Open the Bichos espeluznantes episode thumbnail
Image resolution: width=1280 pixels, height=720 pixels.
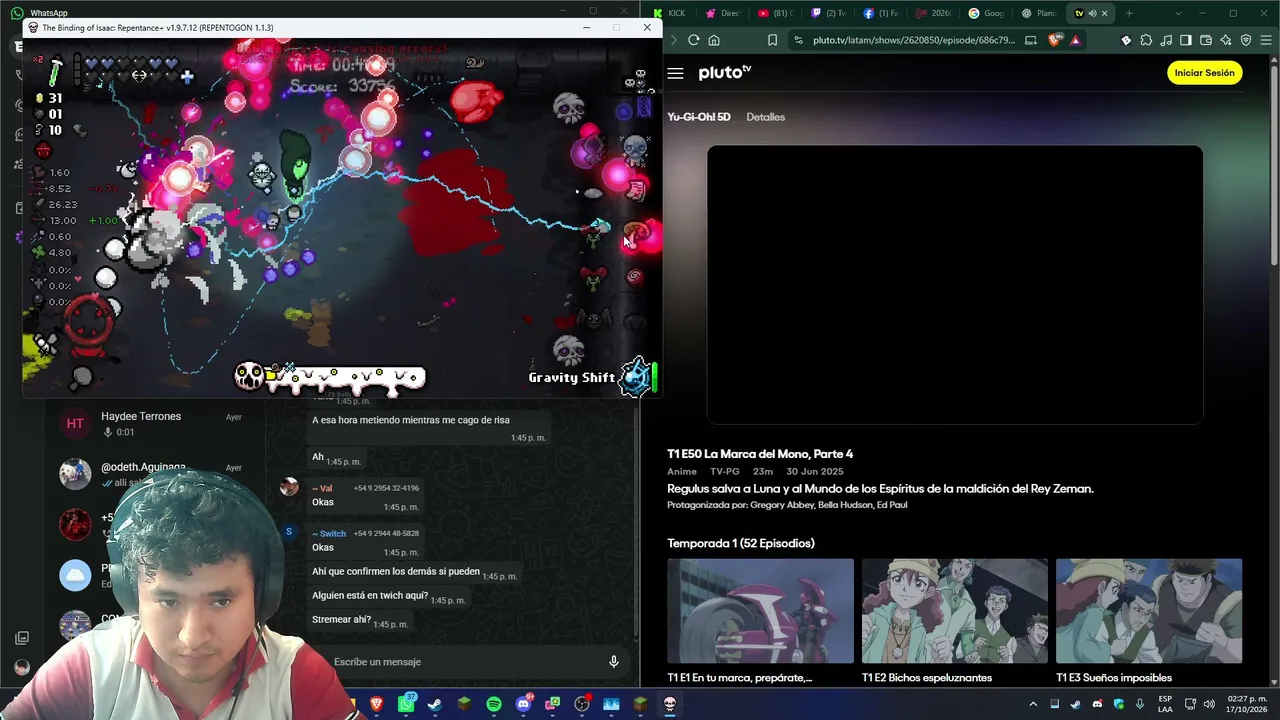pos(955,611)
